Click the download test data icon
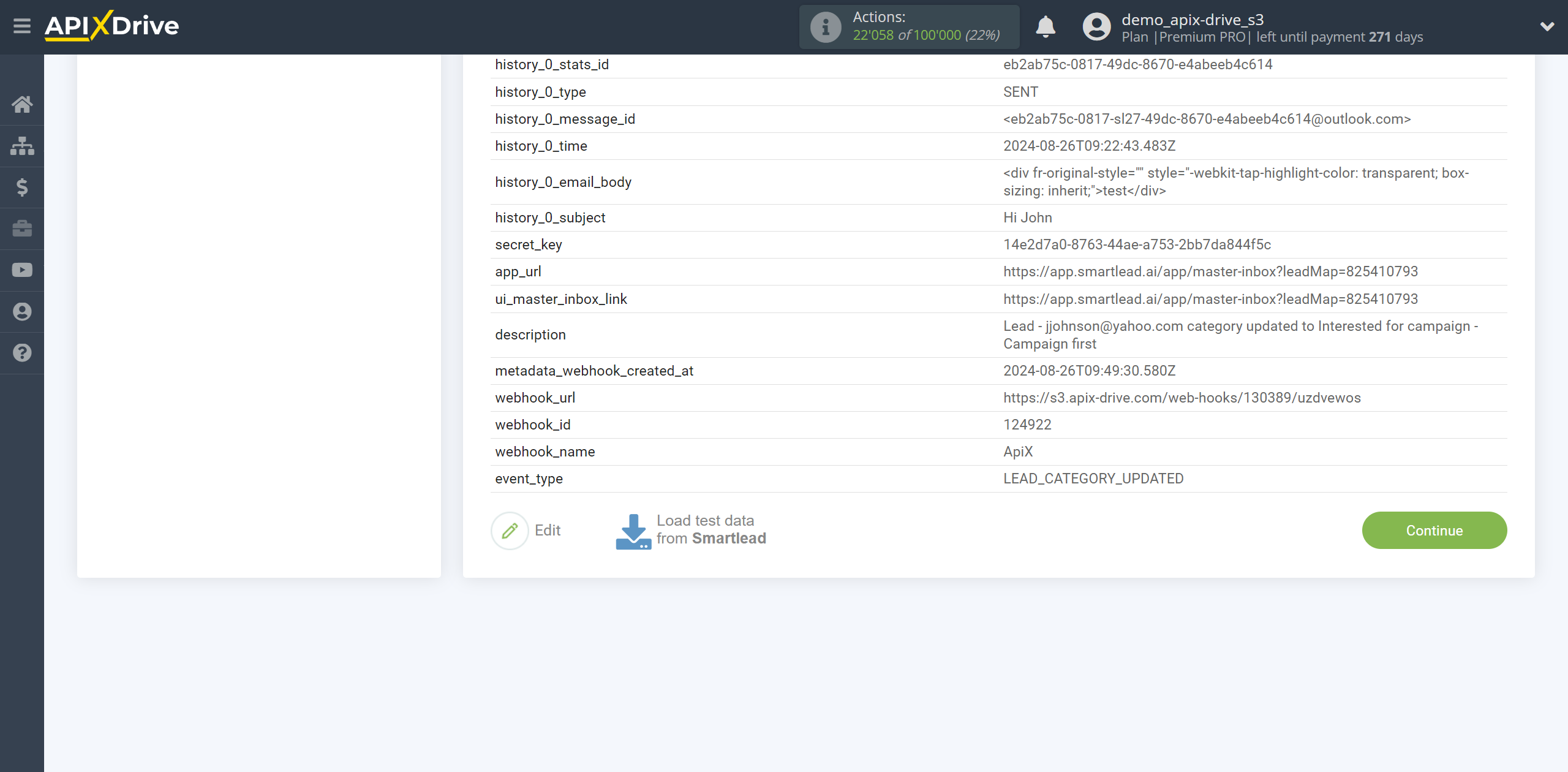Viewport: 1568px width, 772px height. (633, 531)
